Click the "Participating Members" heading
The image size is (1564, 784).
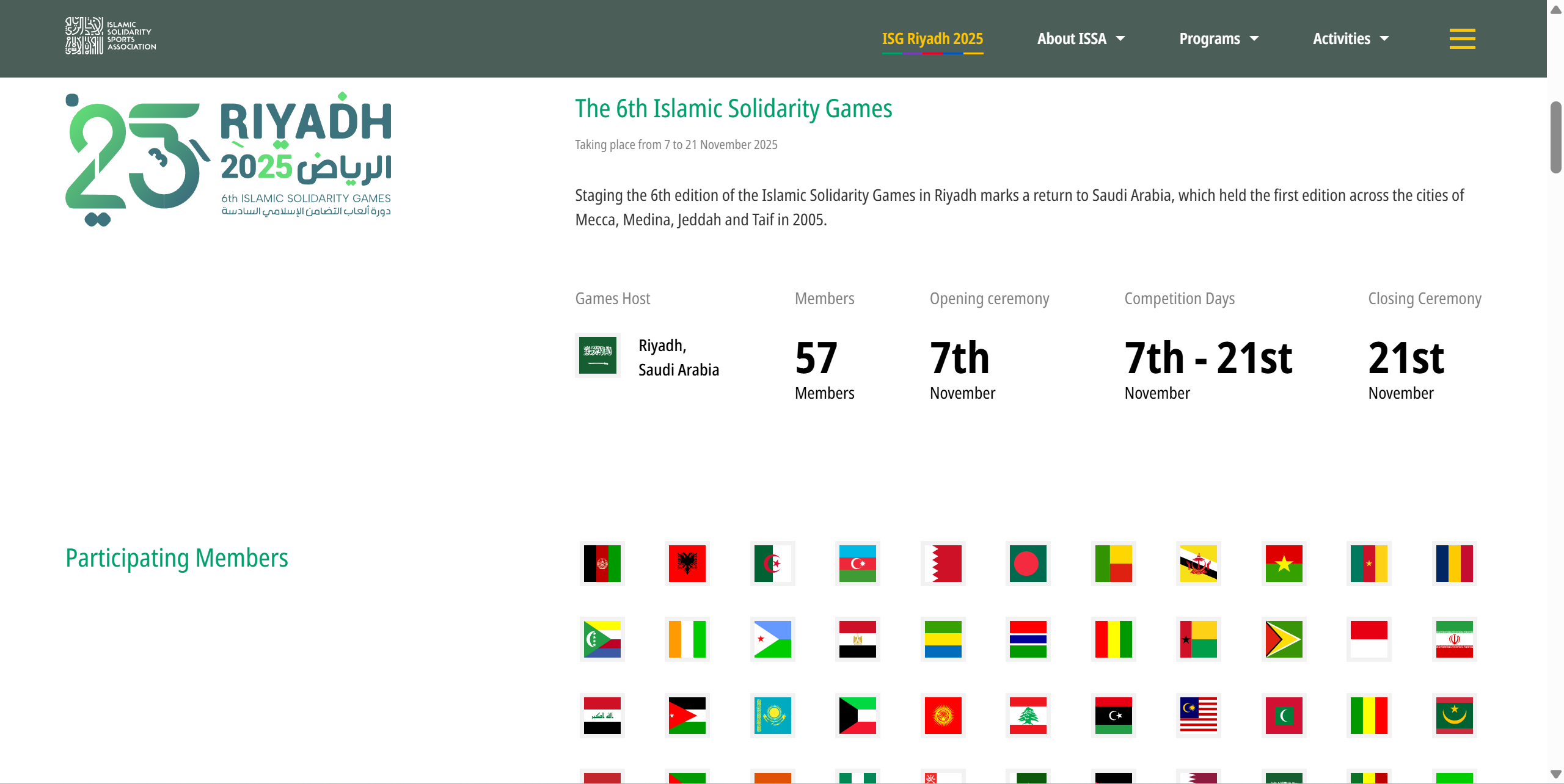pos(177,558)
